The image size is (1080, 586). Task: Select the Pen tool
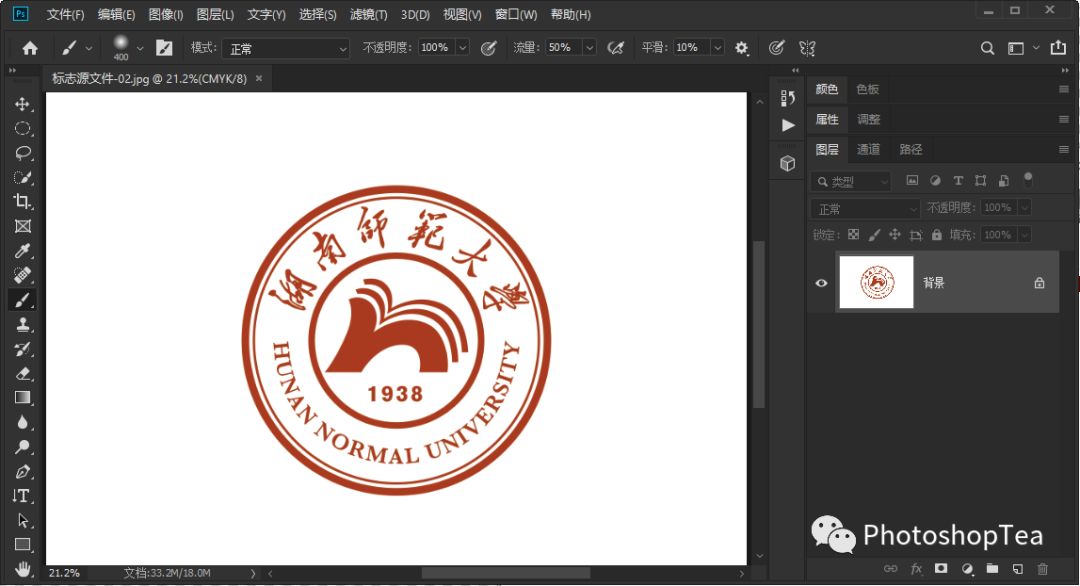click(22, 472)
